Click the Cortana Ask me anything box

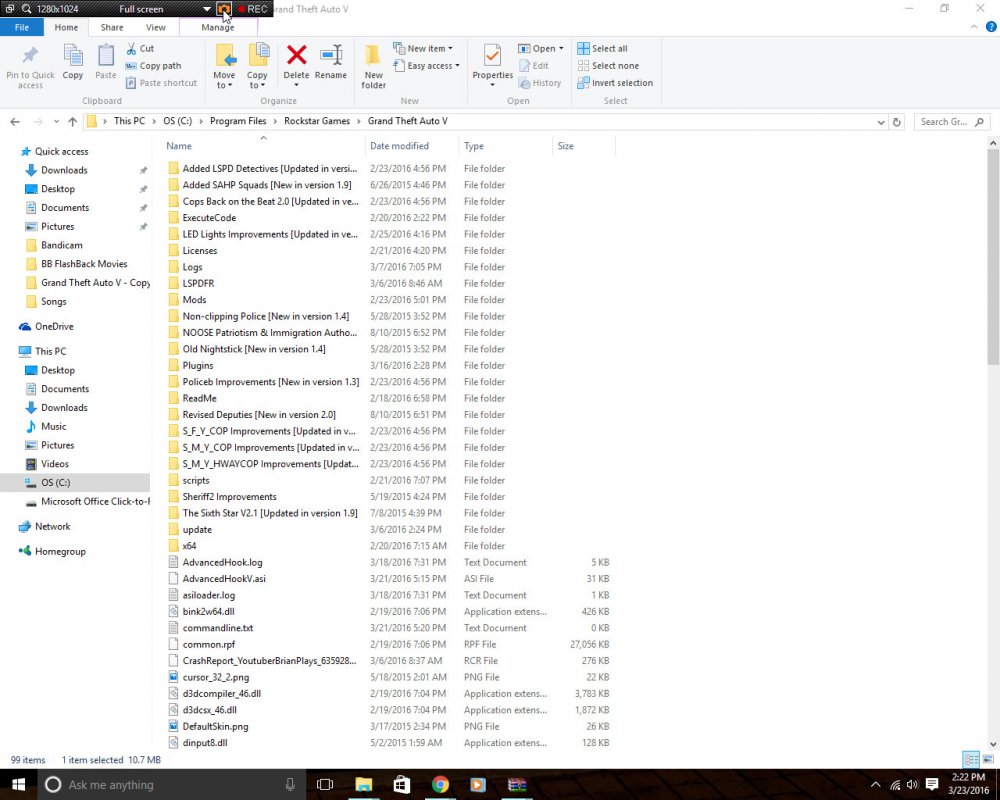[173, 784]
